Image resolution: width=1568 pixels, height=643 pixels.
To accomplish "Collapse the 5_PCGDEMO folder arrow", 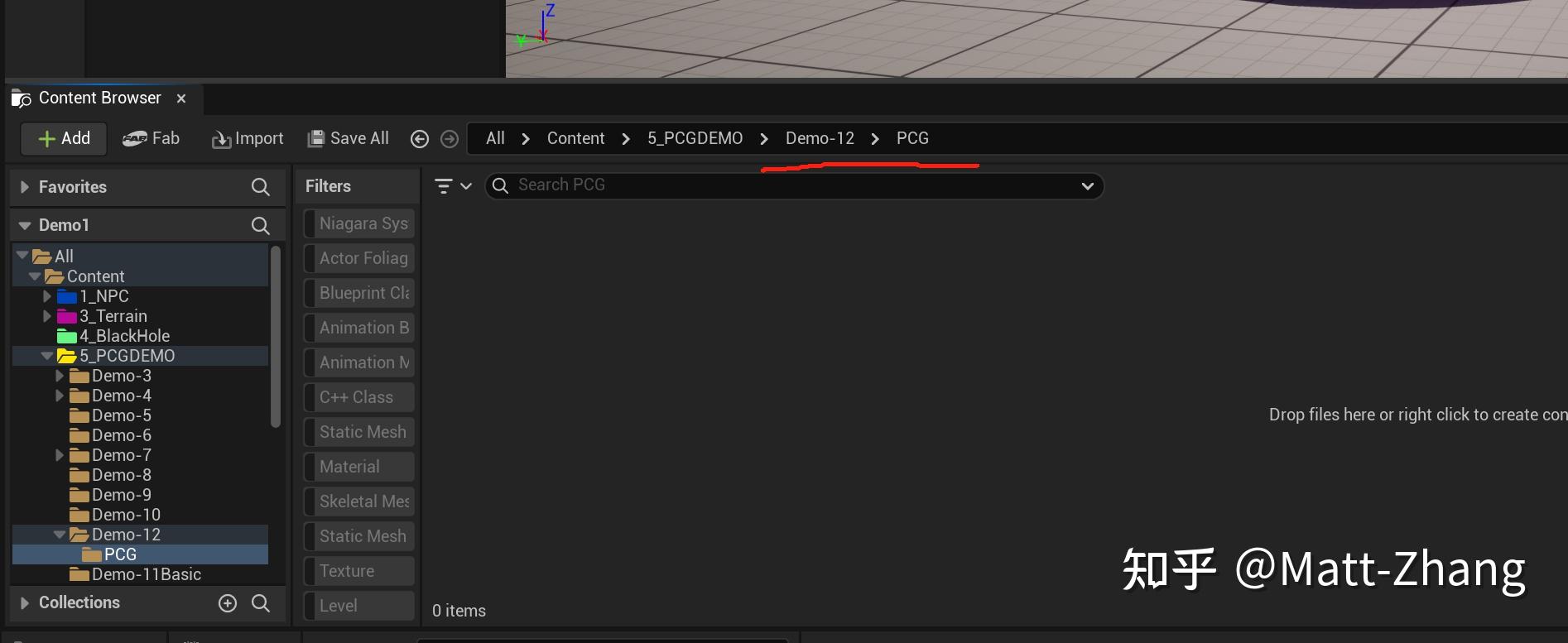I will (x=47, y=355).
